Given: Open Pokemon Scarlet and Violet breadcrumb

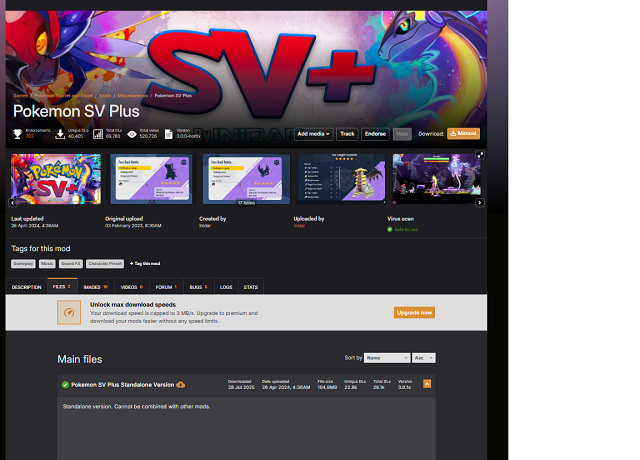Looking at the screenshot, I should tap(64, 96).
